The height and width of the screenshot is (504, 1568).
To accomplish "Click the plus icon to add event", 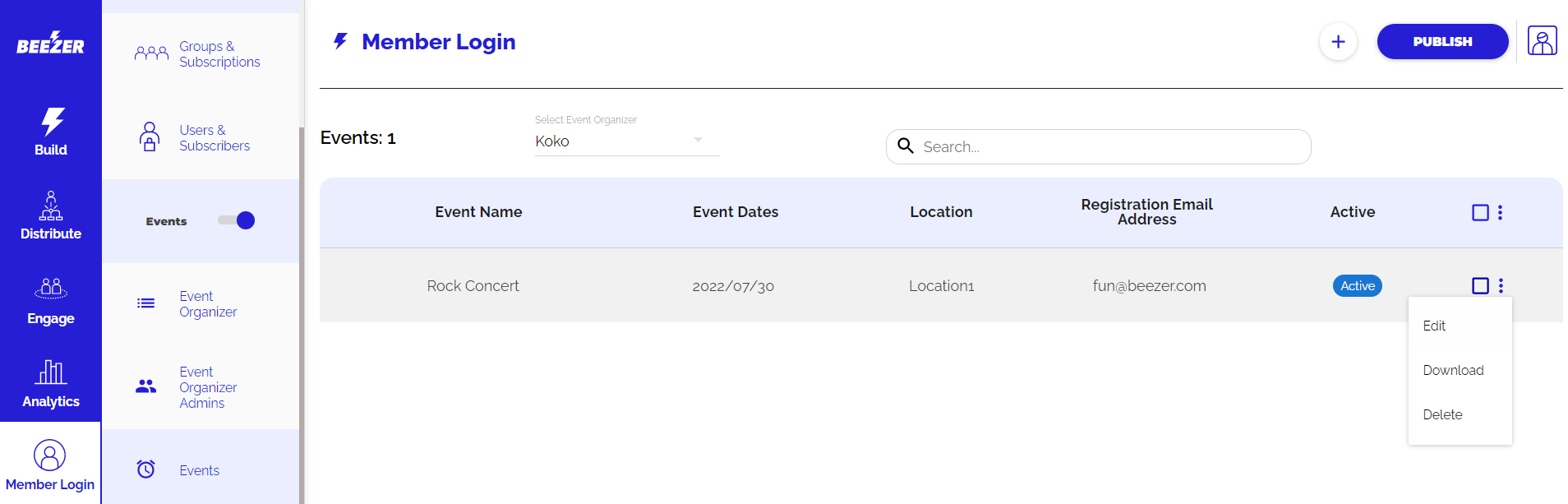I will (x=1338, y=42).
